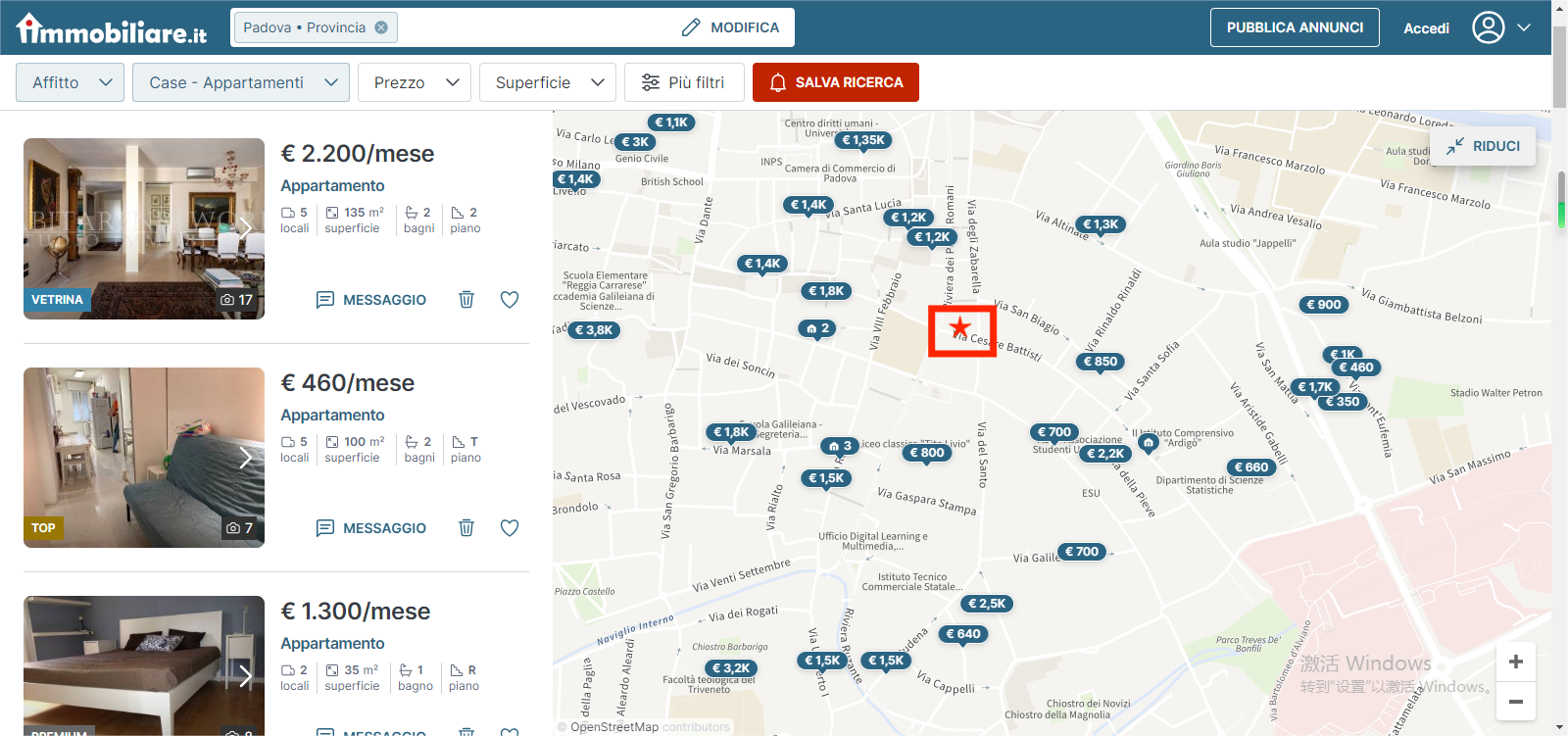This screenshot has height=736, width=1568.
Task: Select the € 350 map price marker
Action: (1343, 402)
